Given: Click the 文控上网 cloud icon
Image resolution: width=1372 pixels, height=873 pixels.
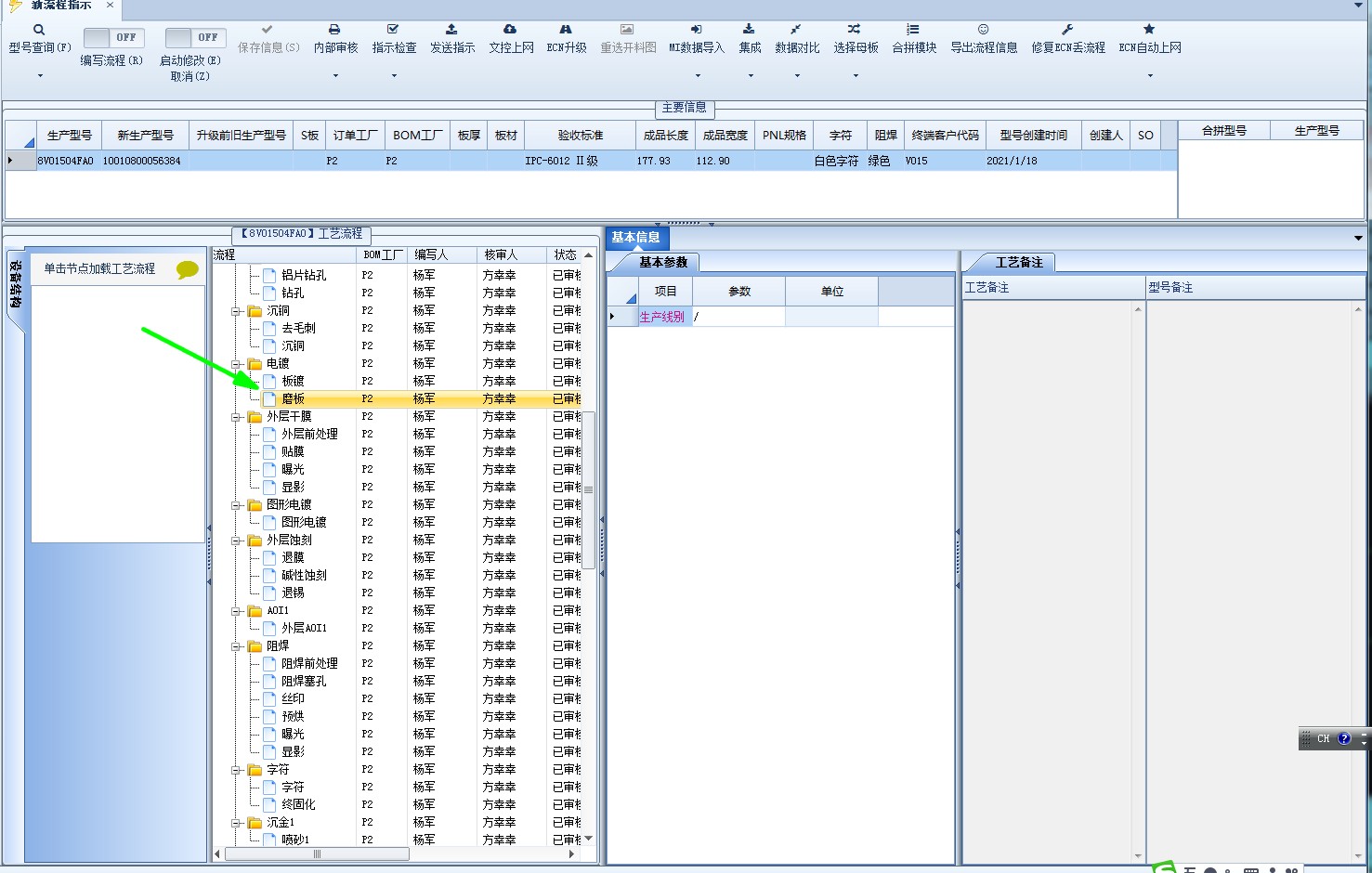Looking at the screenshot, I should [510, 30].
